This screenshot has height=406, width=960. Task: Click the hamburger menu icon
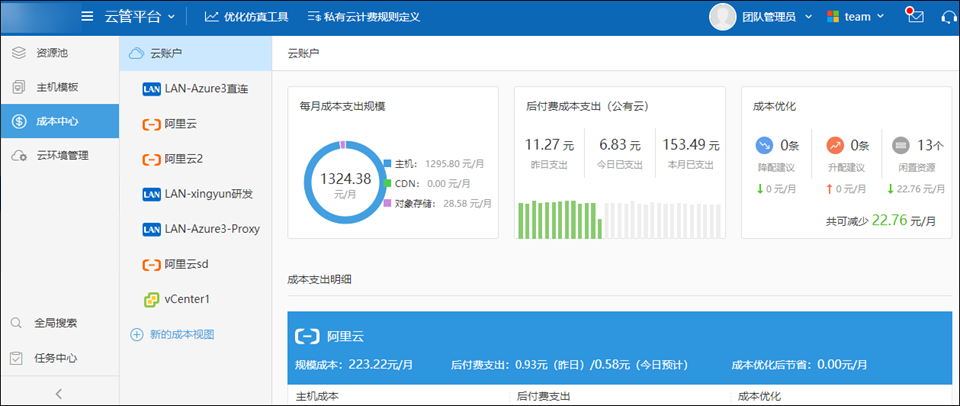click(87, 16)
